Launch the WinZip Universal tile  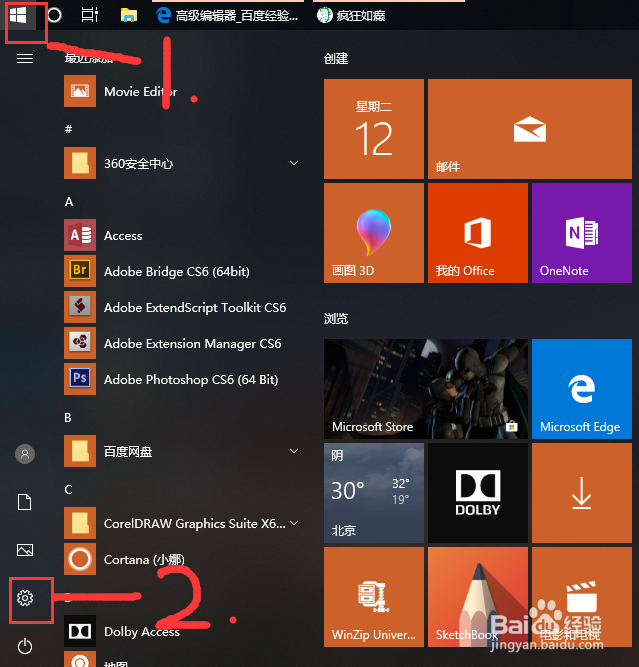374,597
